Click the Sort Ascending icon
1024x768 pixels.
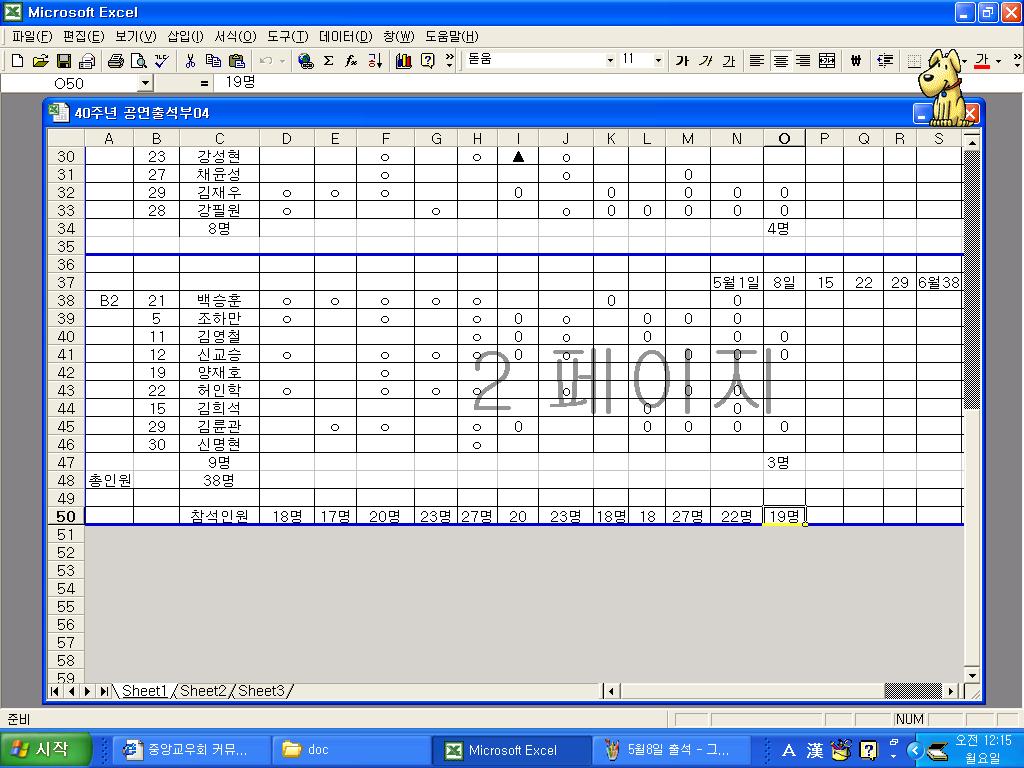point(375,61)
